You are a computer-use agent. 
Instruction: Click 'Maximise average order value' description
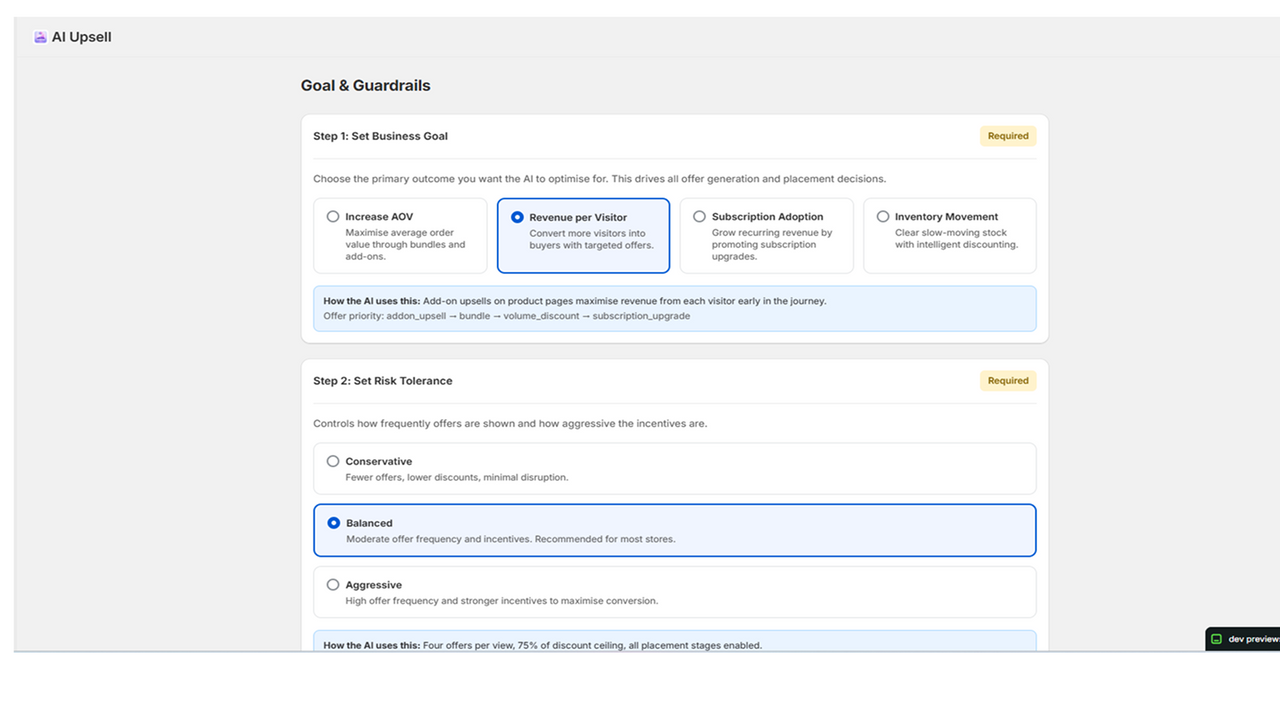coord(405,245)
